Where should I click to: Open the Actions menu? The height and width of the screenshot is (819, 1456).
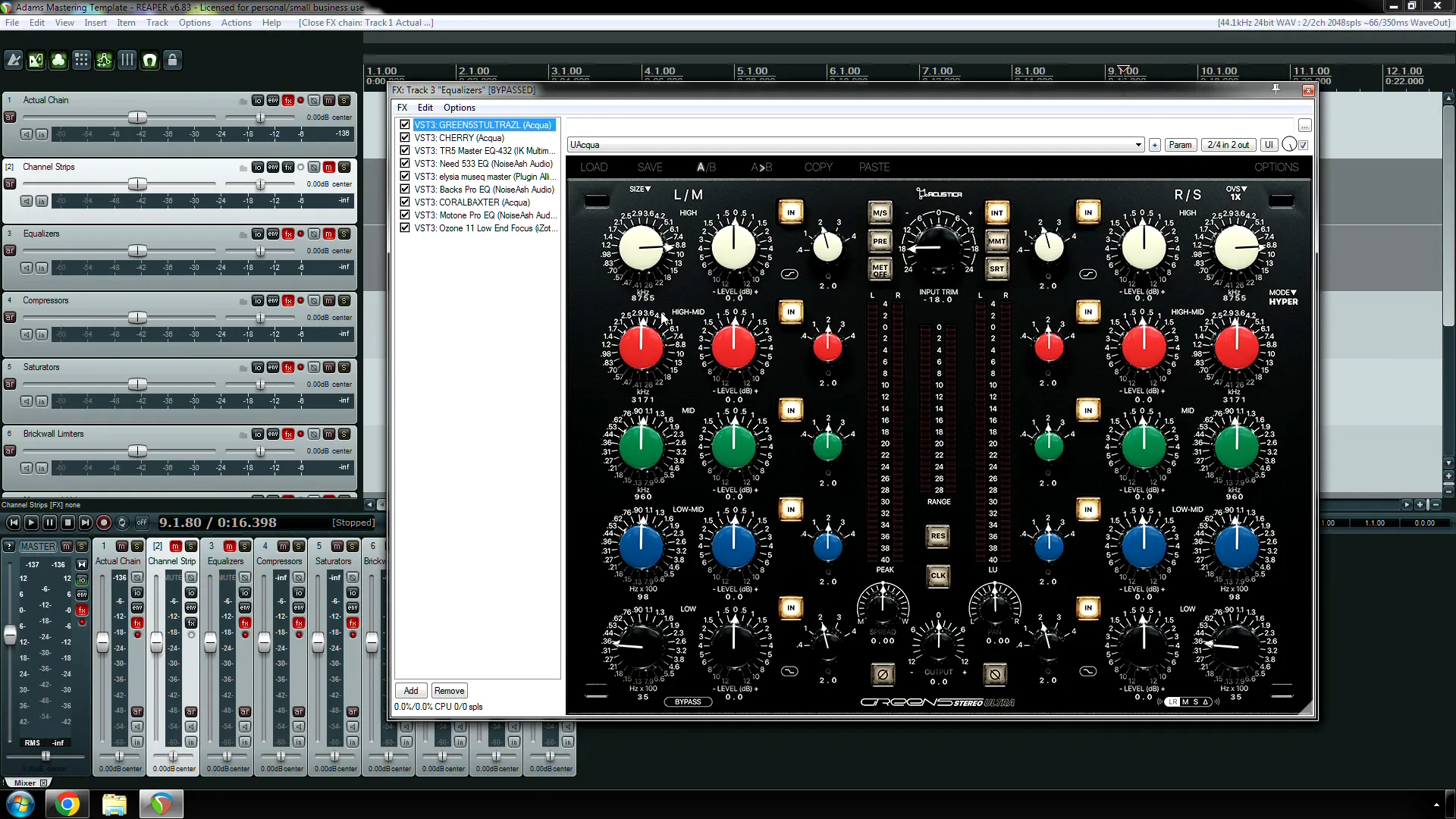pyautogui.click(x=236, y=23)
